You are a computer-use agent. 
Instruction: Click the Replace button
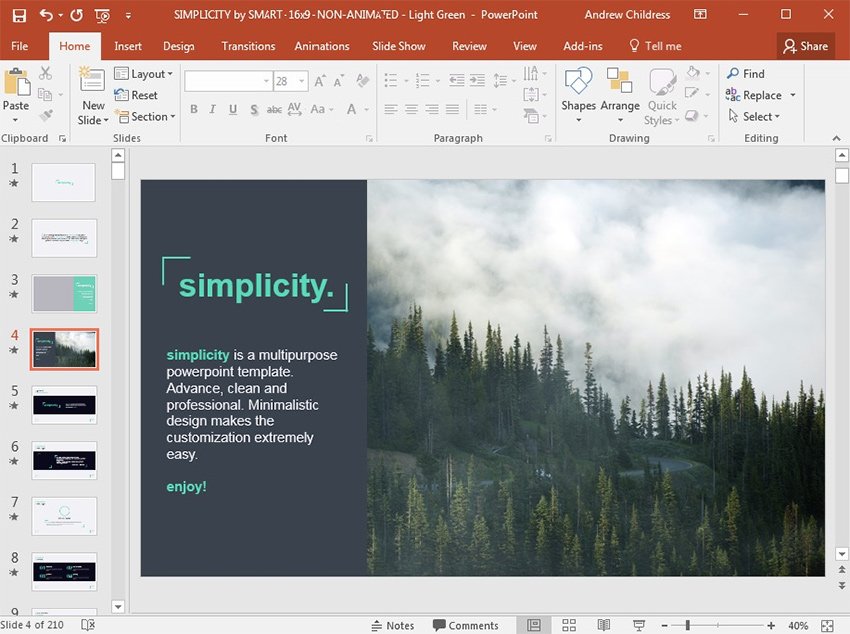pyautogui.click(x=754, y=95)
